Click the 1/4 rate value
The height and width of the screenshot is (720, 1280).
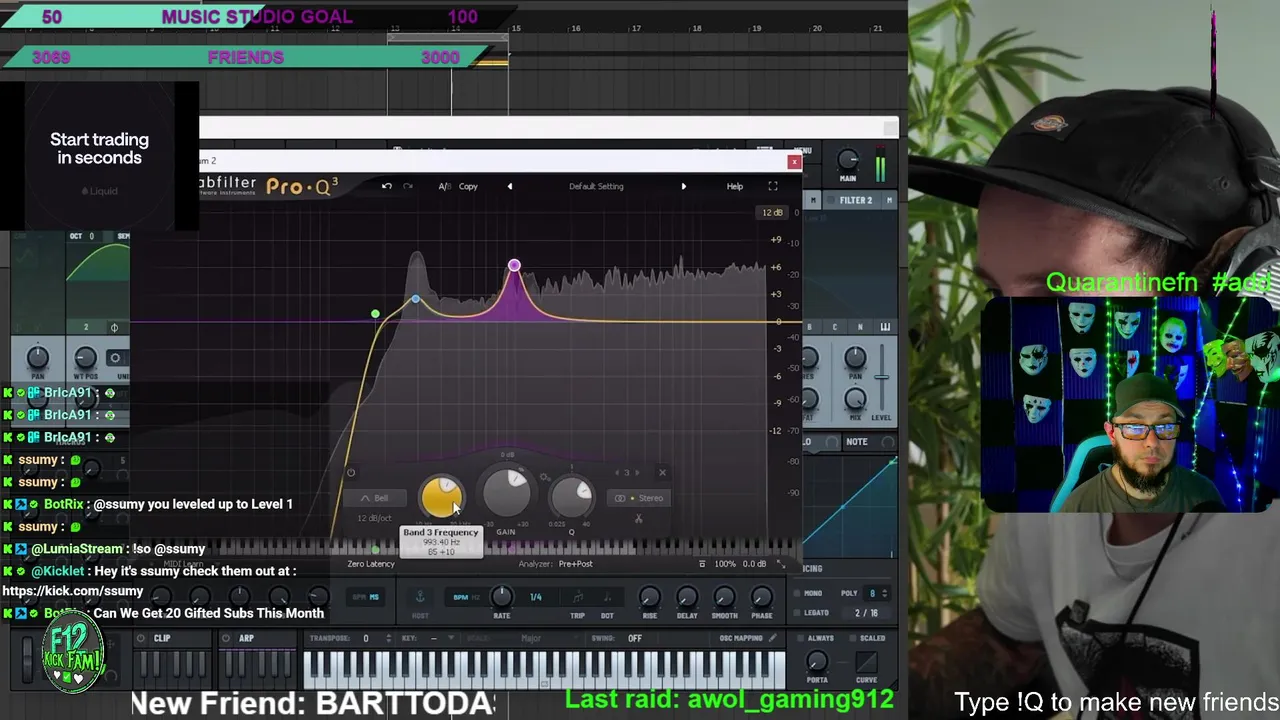536,597
